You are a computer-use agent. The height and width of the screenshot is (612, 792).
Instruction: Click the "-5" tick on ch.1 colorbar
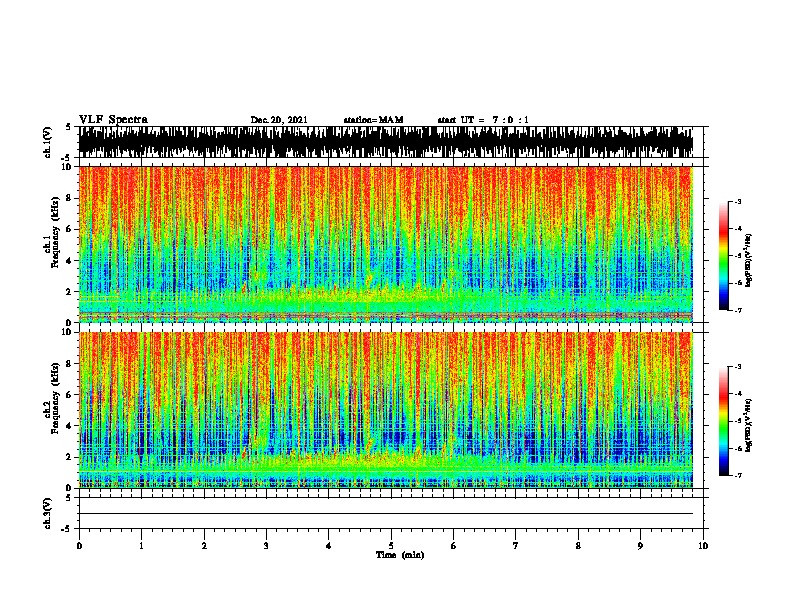coord(737,256)
